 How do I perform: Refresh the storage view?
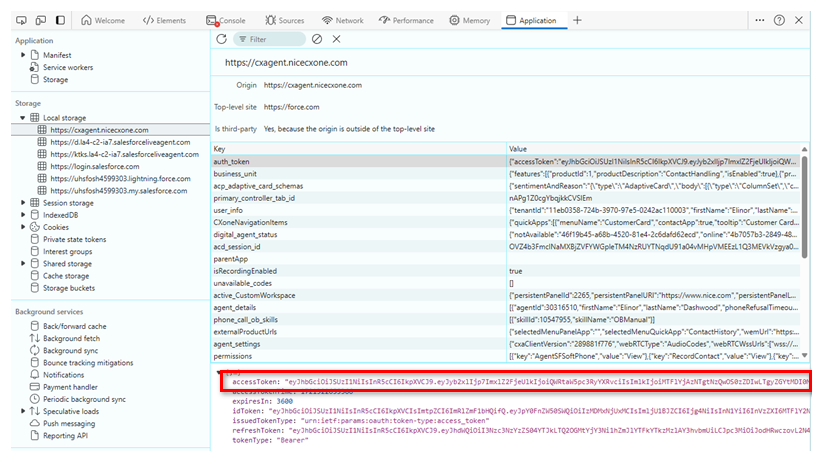point(222,39)
